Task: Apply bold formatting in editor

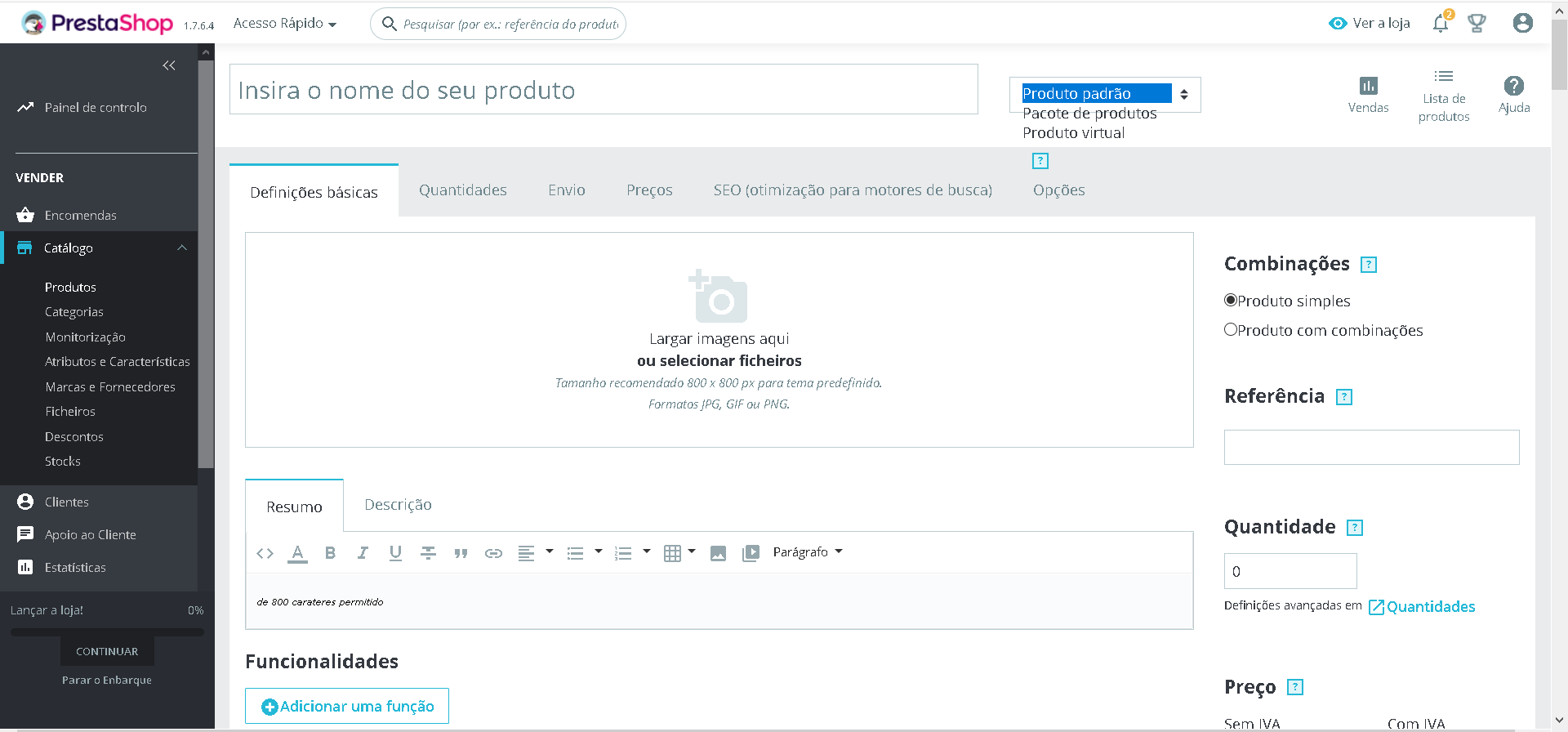Action: coord(330,553)
